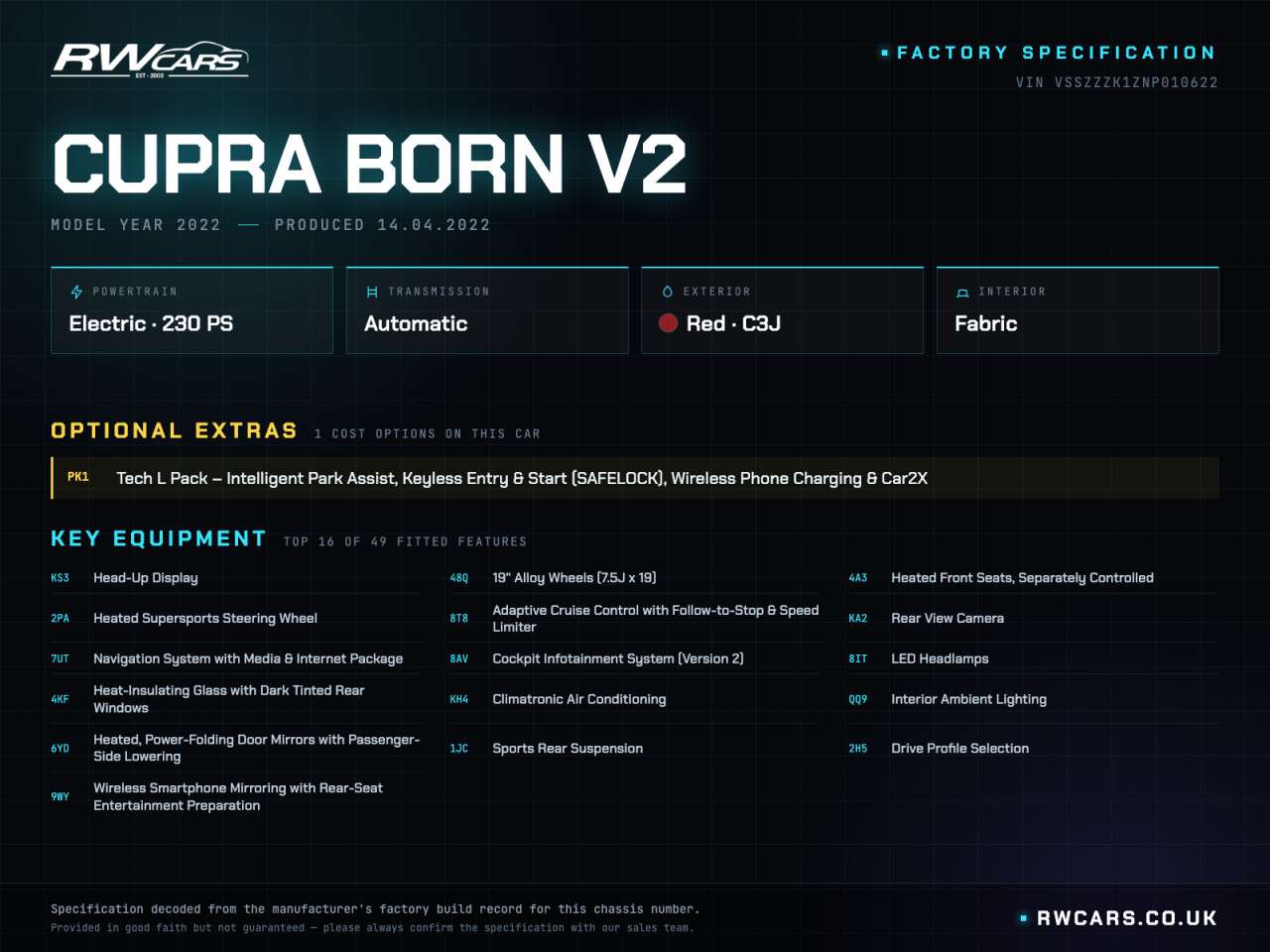Click the RW Cars logo

[150, 60]
